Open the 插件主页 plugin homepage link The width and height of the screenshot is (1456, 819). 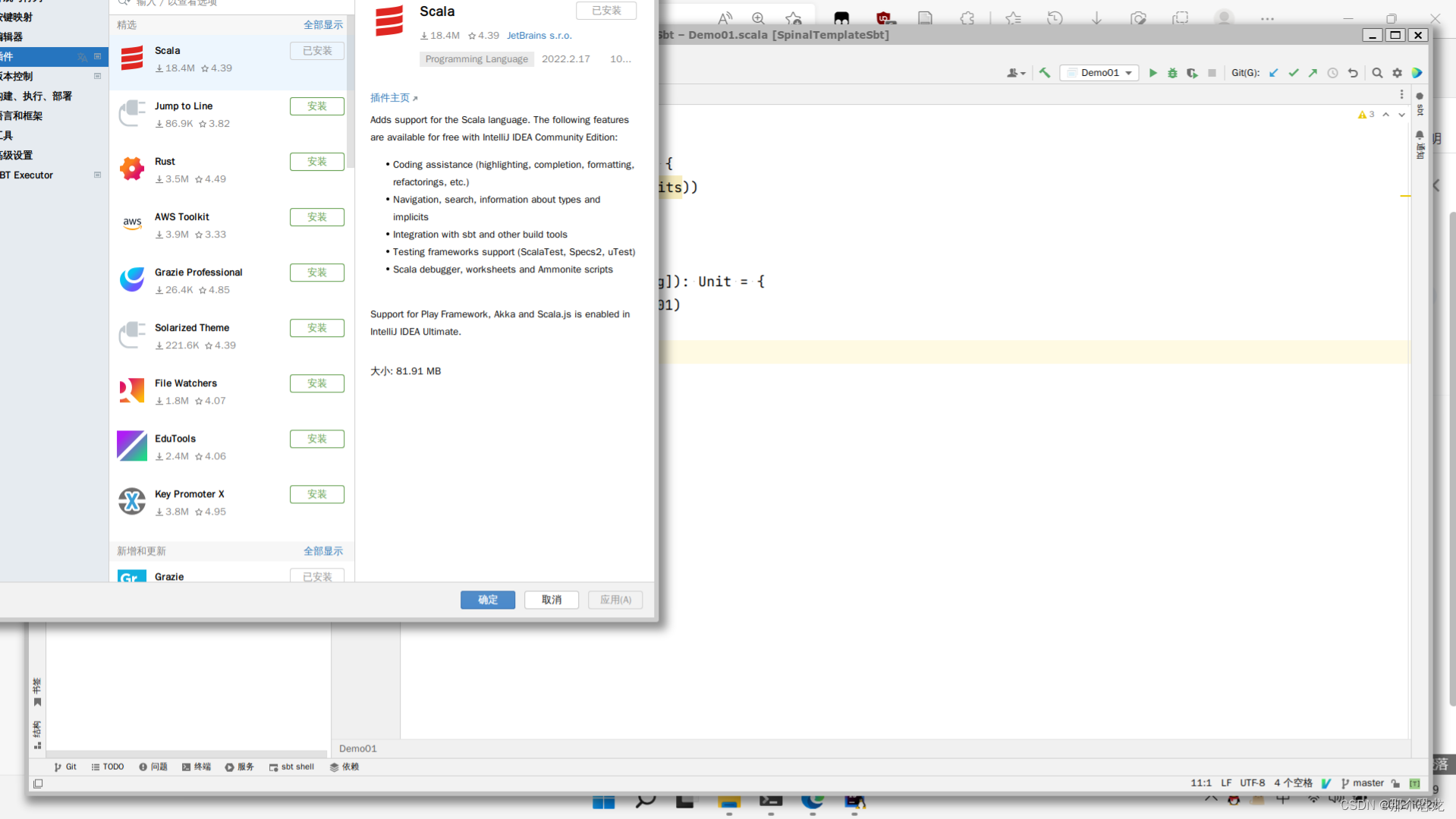pyautogui.click(x=394, y=98)
